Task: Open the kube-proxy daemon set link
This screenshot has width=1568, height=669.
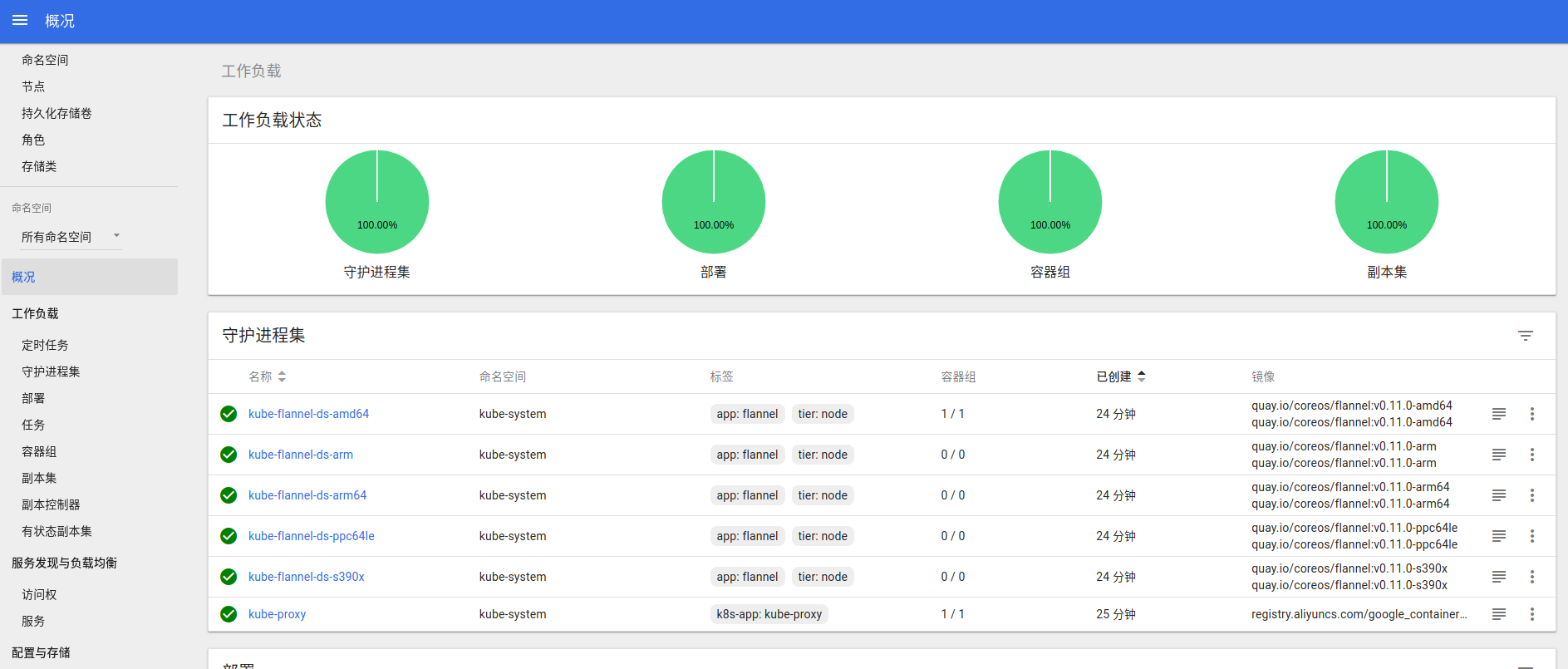Action: (x=277, y=614)
